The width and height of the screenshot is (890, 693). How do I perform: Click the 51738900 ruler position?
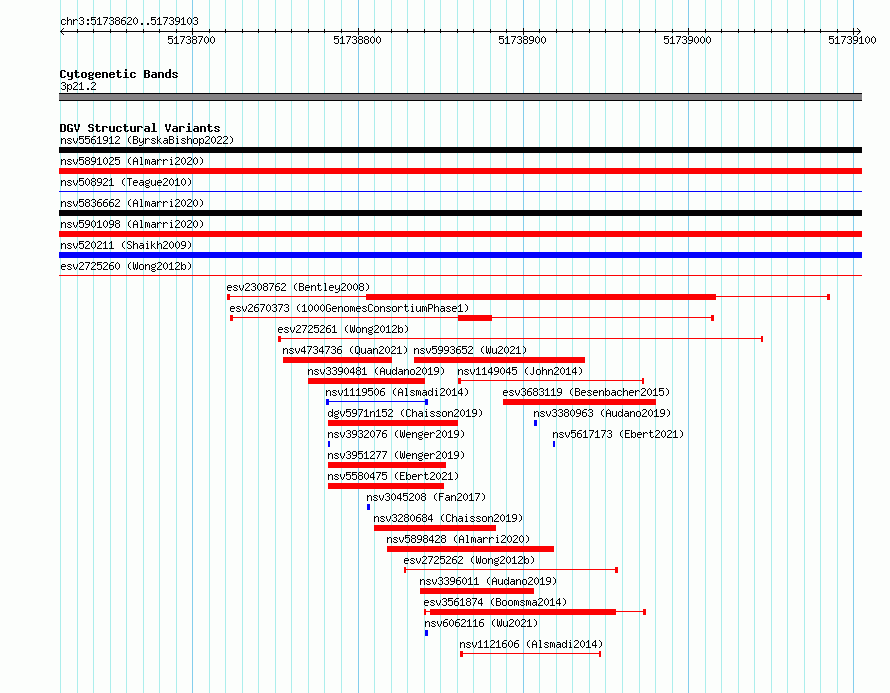pyautogui.click(x=522, y=40)
